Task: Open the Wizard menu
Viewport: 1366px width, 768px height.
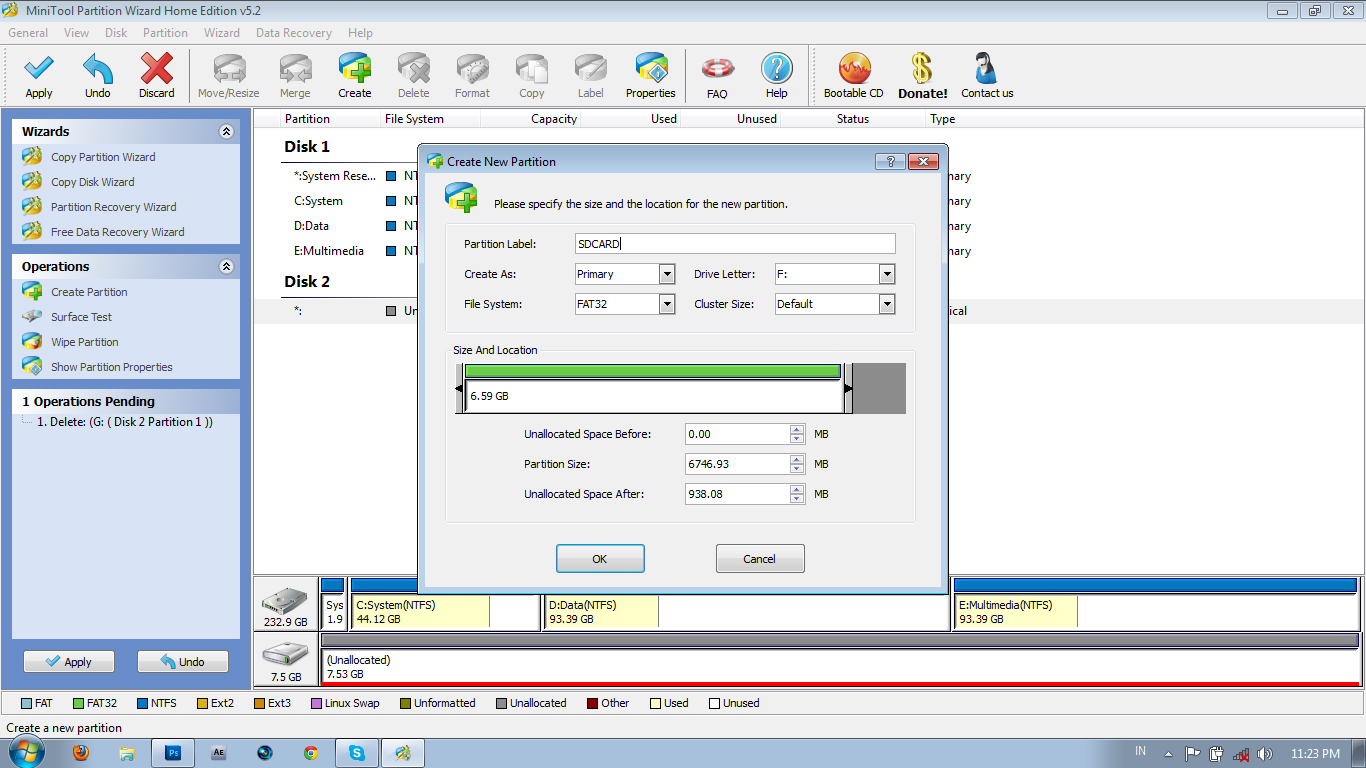Action: pos(222,33)
